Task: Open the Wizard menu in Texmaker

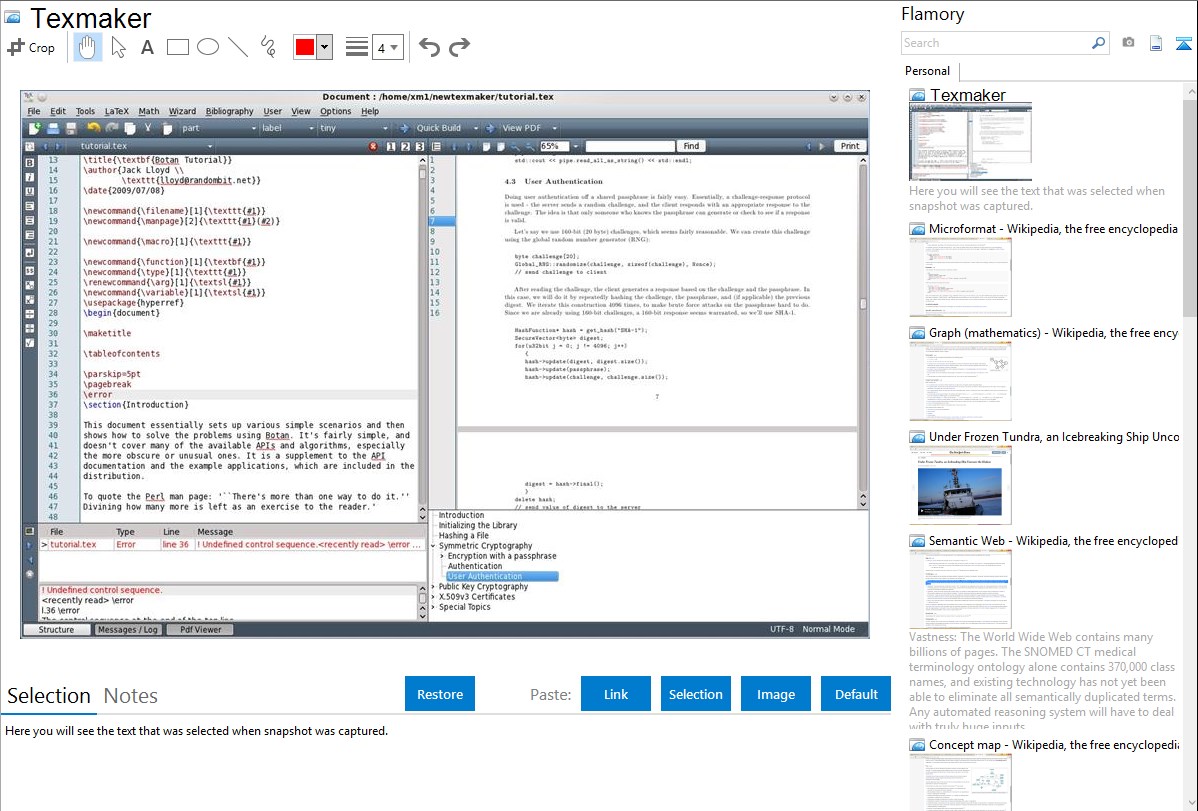Action: pyautogui.click(x=182, y=111)
